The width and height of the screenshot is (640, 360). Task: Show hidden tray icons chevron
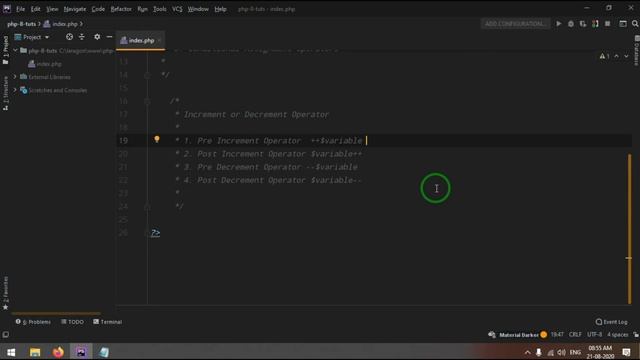click(x=527, y=352)
